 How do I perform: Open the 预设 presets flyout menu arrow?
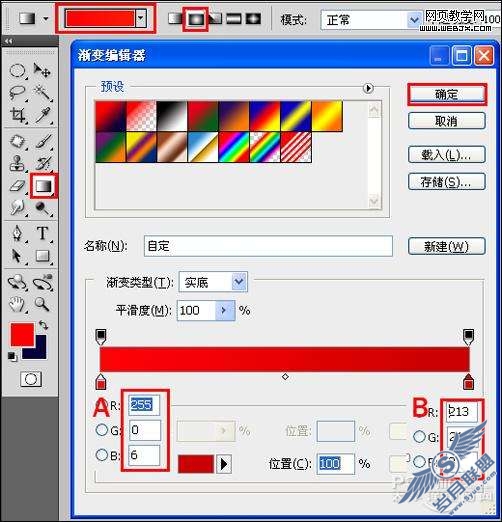click(x=368, y=88)
